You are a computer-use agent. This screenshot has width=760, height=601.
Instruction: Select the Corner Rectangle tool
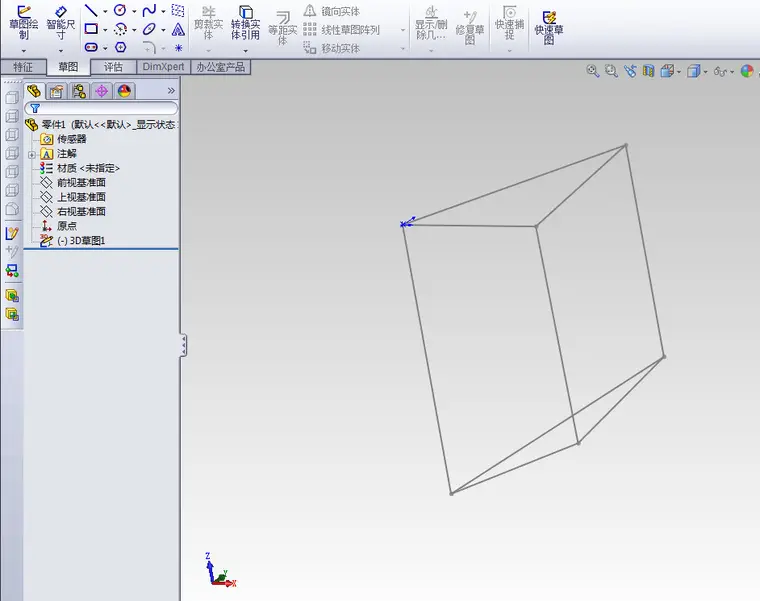[x=91, y=29]
